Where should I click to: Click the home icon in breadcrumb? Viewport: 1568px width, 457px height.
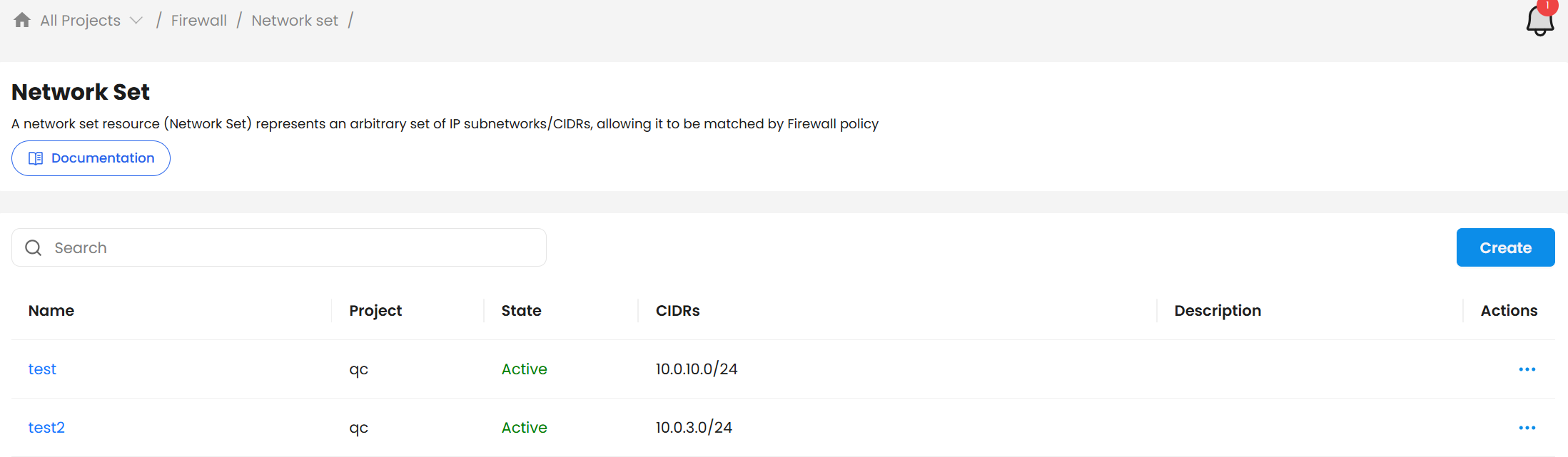[x=22, y=20]
